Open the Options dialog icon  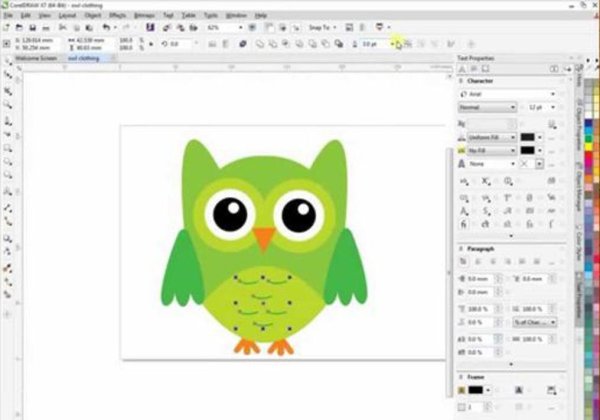click(x=349, y=28)
